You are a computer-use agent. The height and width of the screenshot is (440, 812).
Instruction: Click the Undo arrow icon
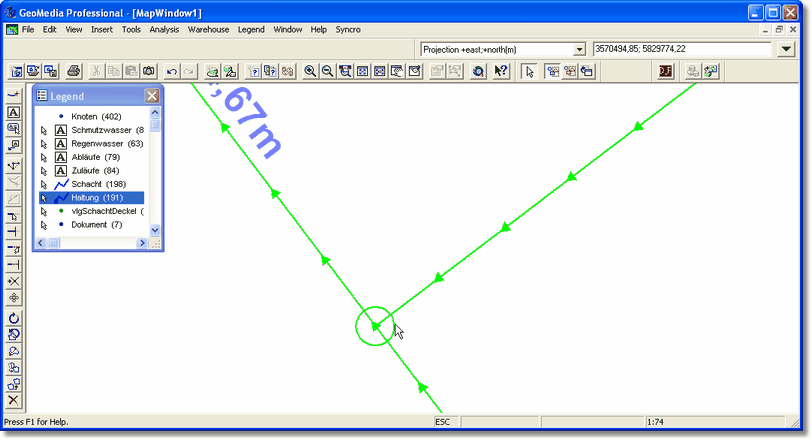(171, 71)
